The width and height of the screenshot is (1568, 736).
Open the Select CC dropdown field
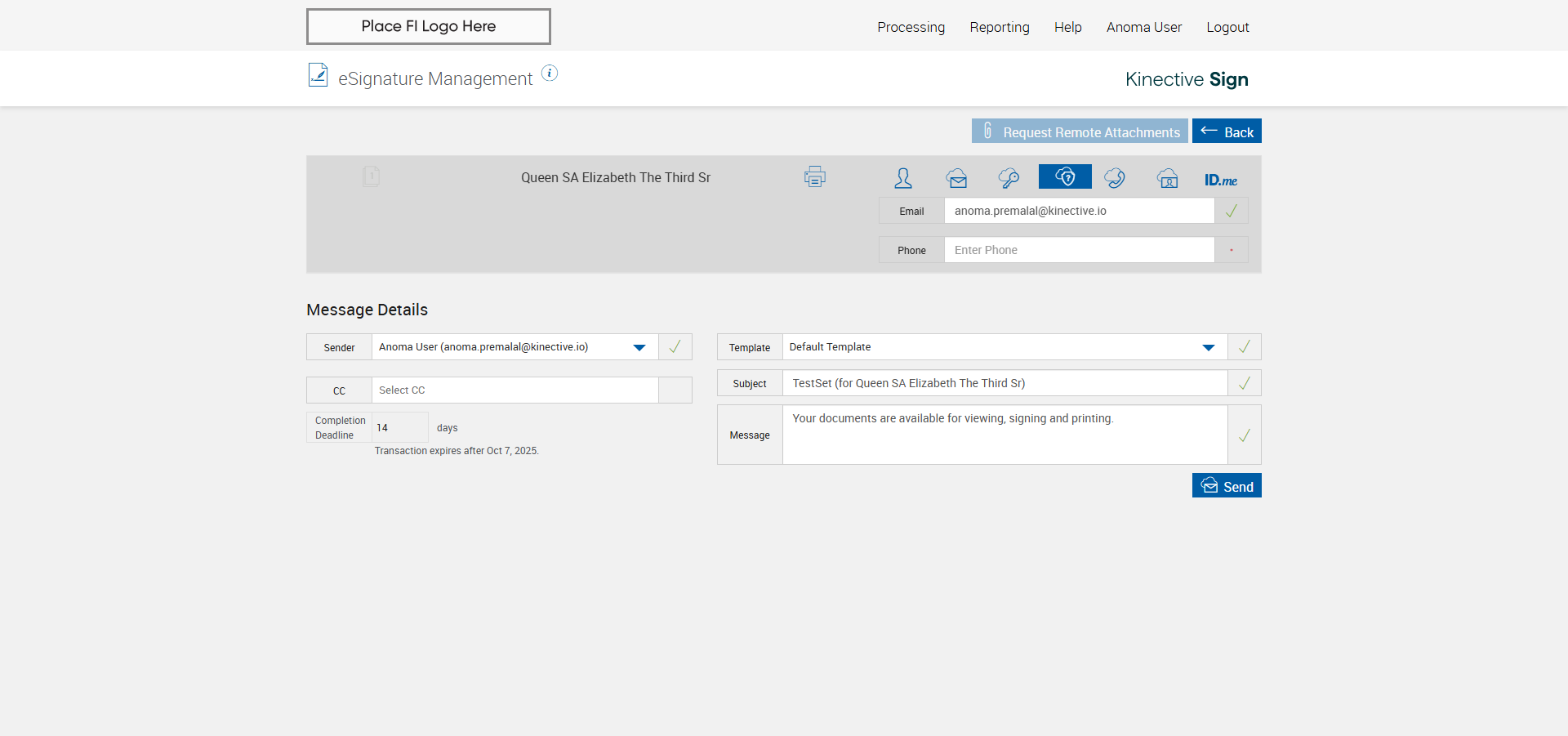point(514,390)
